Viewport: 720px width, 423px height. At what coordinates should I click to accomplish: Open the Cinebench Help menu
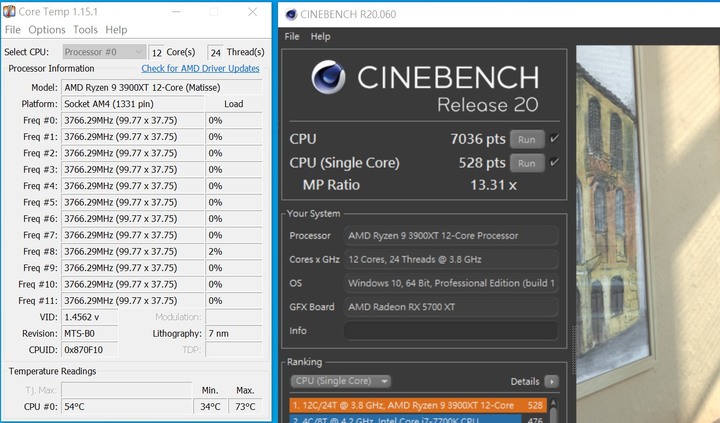[x=321, y=37]
